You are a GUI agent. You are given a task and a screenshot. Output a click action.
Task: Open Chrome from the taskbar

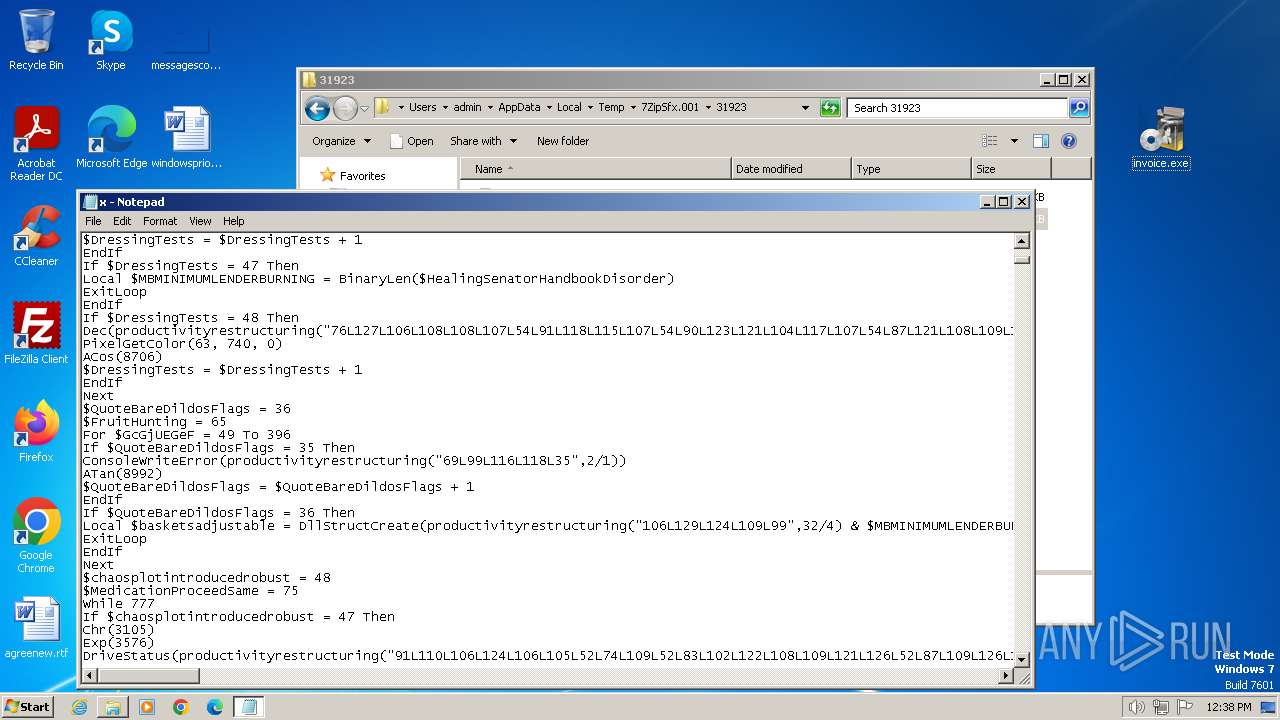[x=181, y=707]
